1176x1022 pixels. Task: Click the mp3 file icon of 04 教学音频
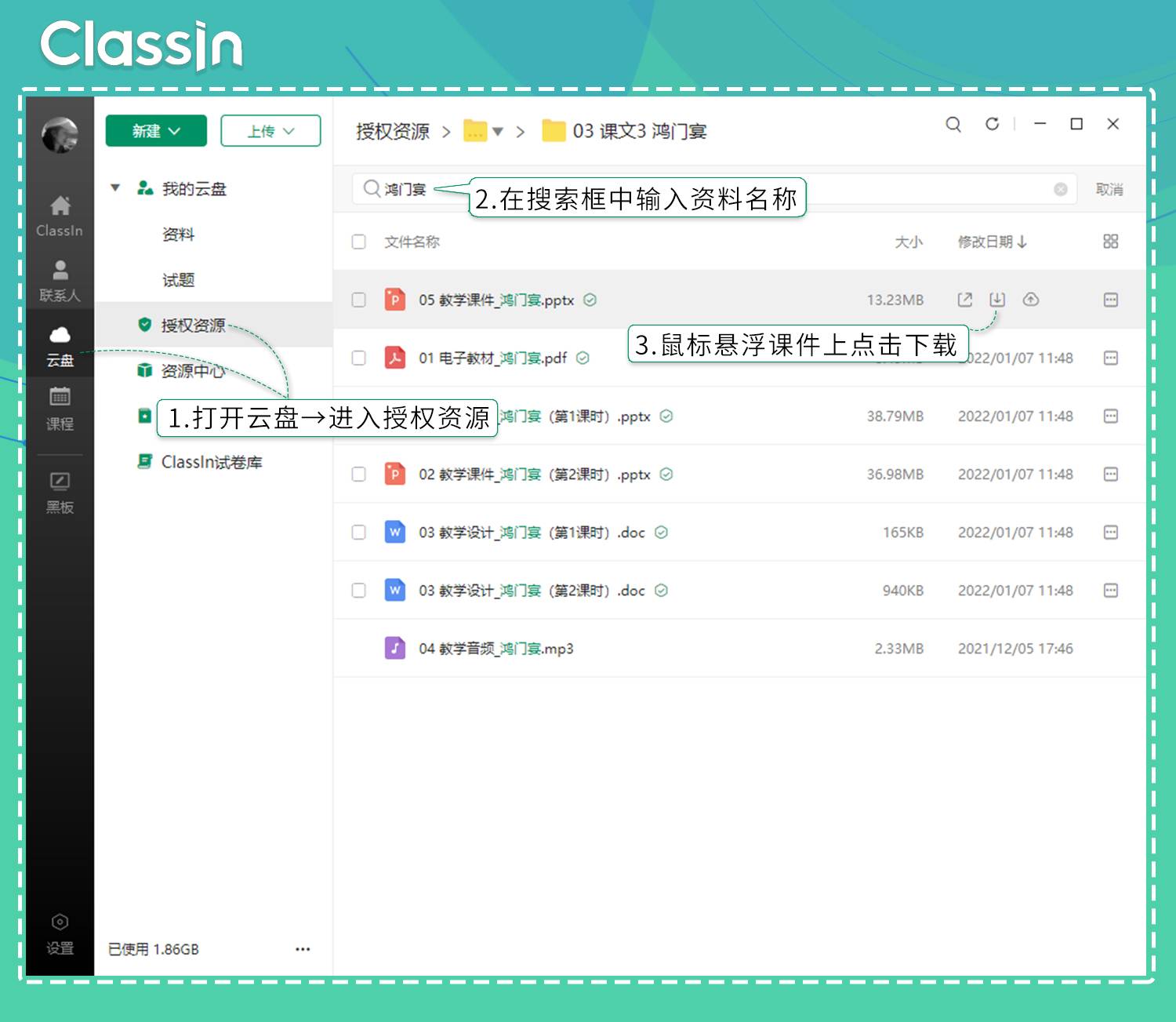point(395,648)
